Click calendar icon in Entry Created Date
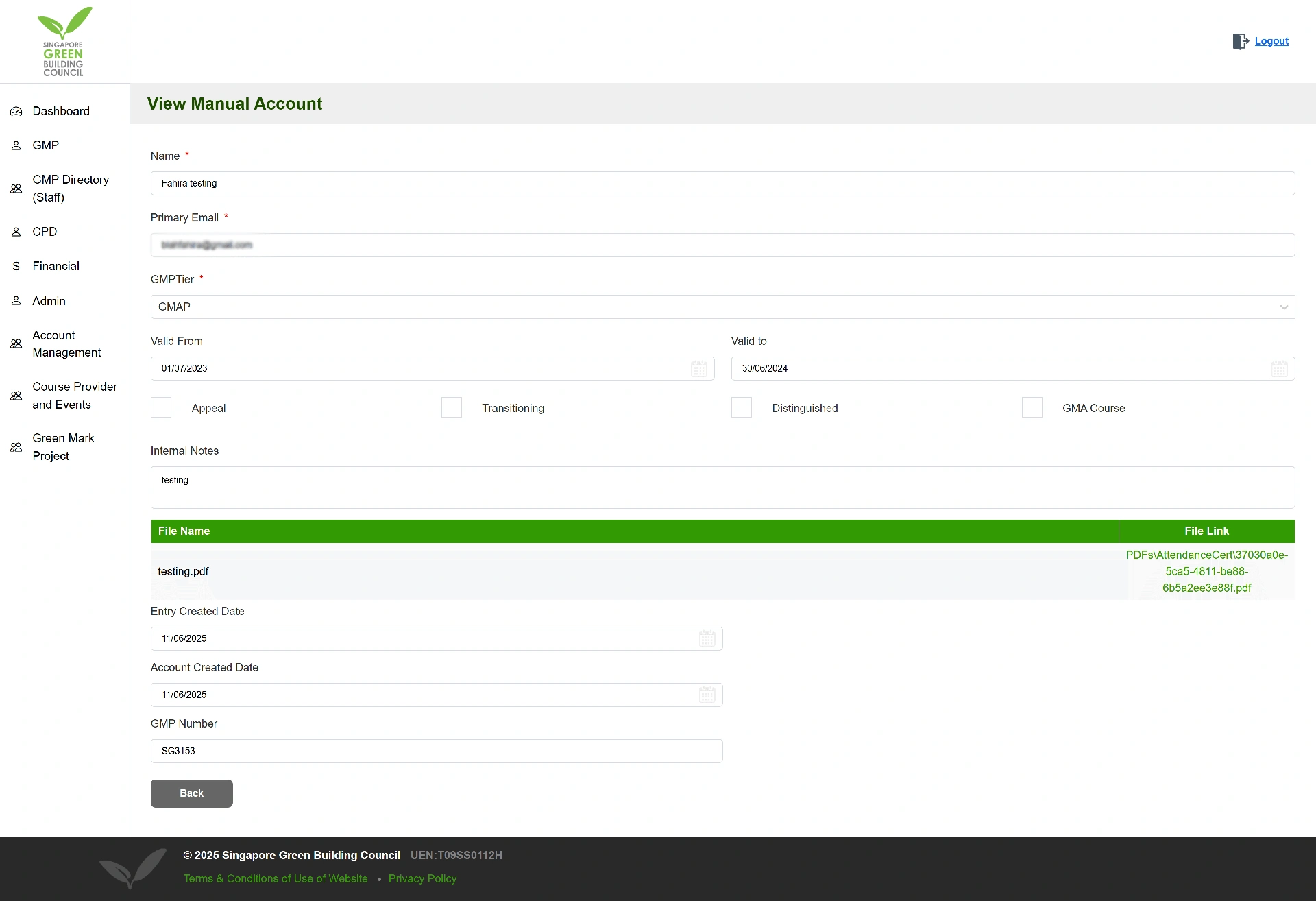The image size is (1316, 901). tap(707, 638)
